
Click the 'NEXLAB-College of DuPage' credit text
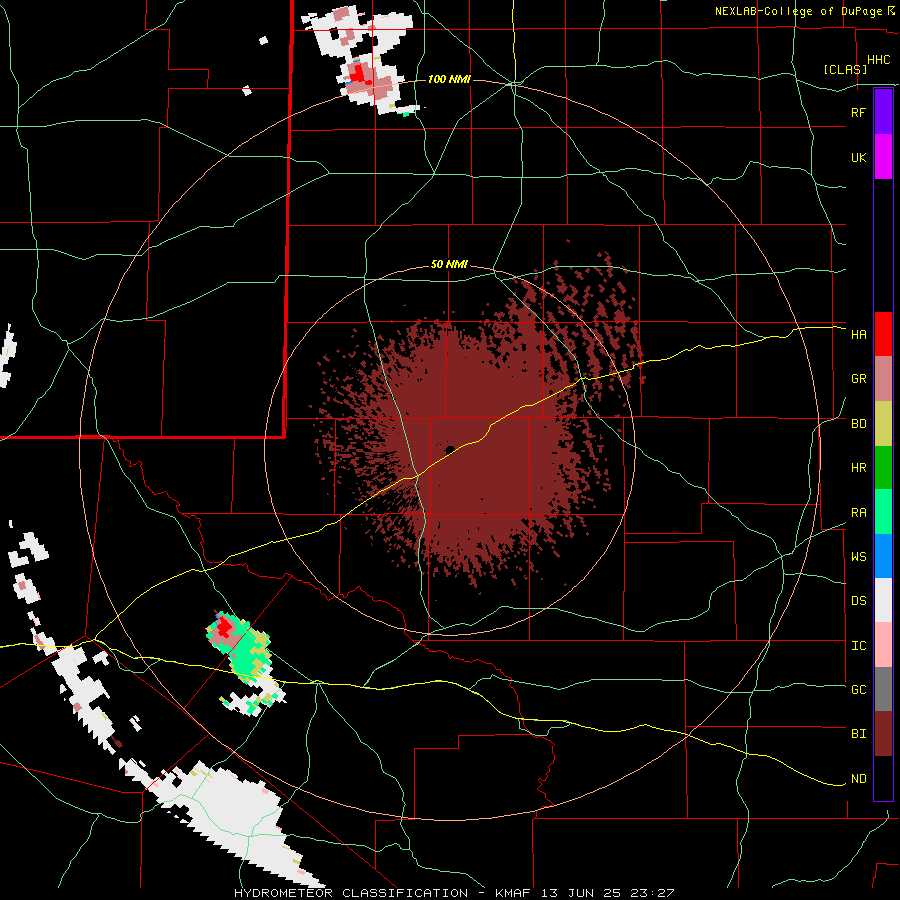point(798,11)
